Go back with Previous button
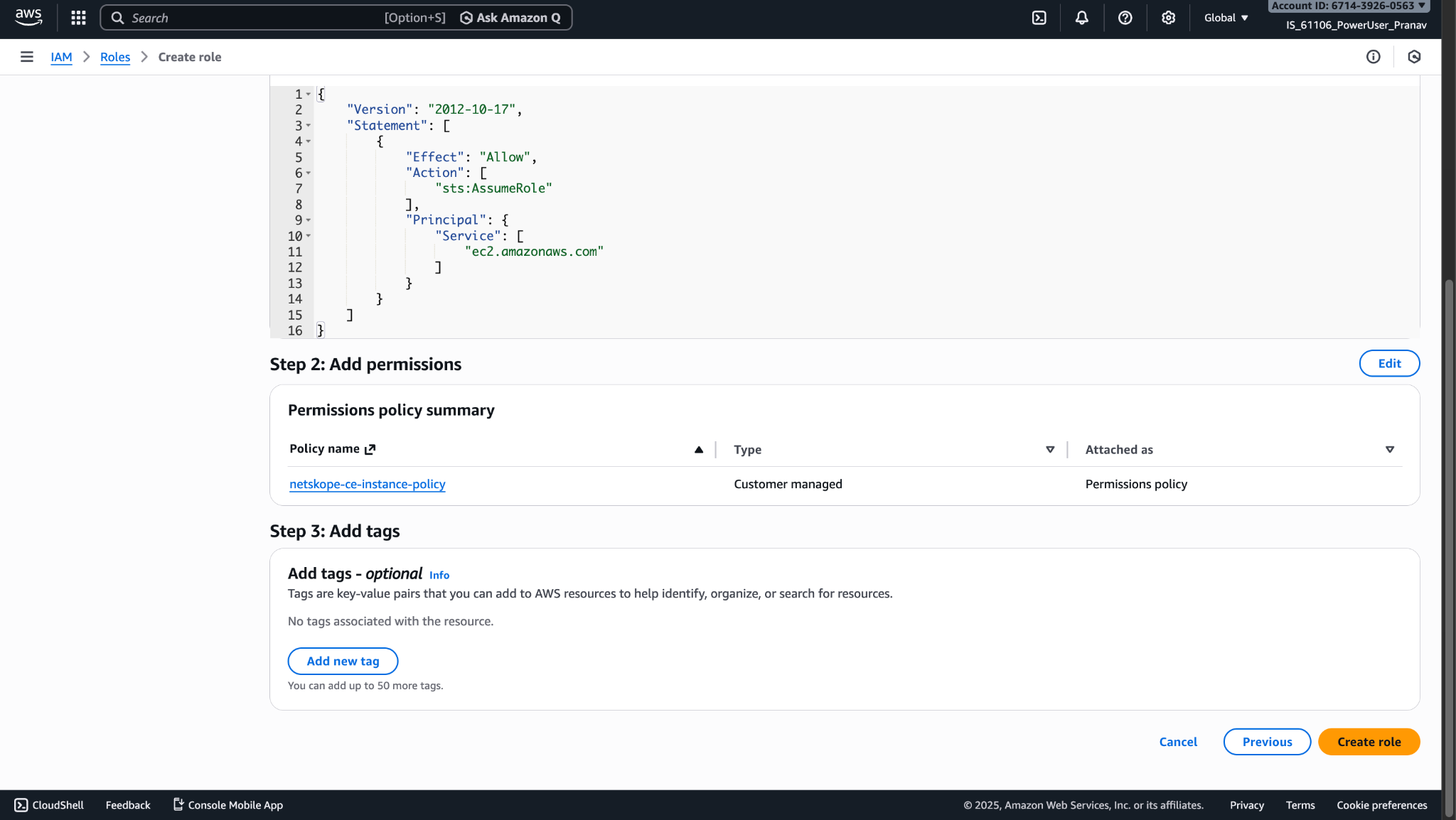 [1267, 742]
